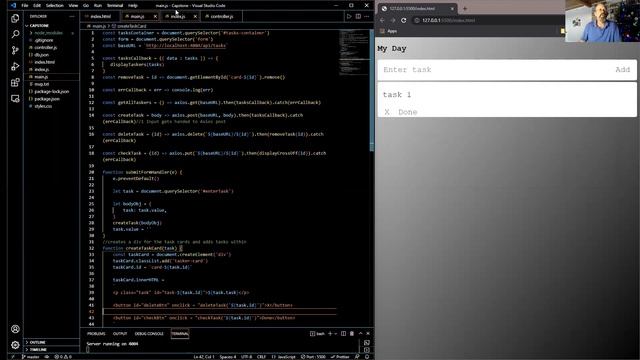
Task: Click master branch in status bar
Action: 31,357
